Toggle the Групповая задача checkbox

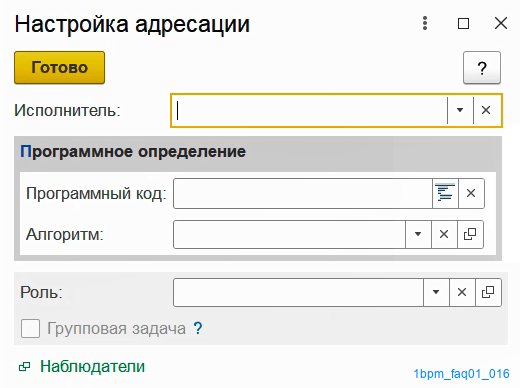(x=30, y=328)
